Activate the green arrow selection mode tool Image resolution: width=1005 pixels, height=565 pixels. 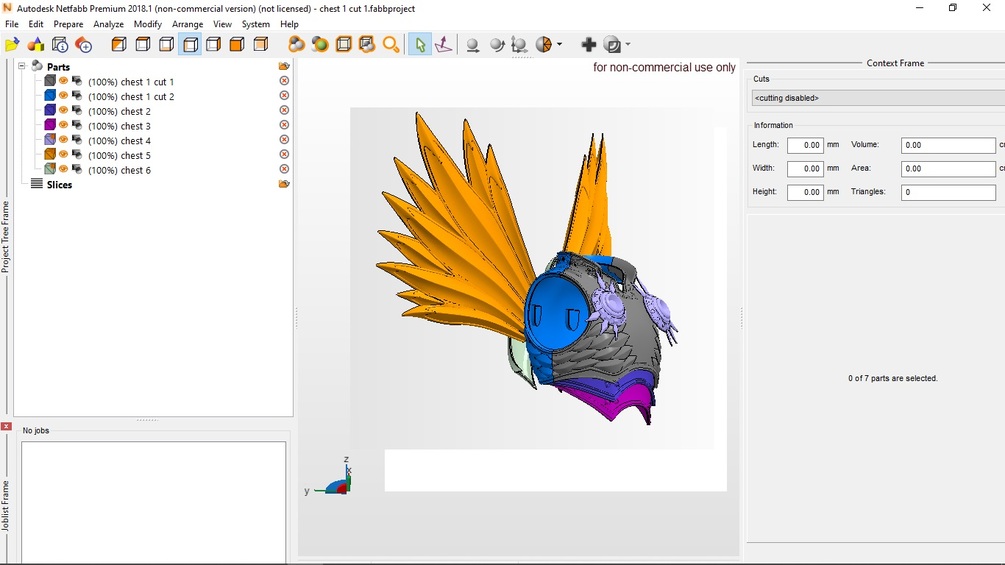tap(420, 45)
